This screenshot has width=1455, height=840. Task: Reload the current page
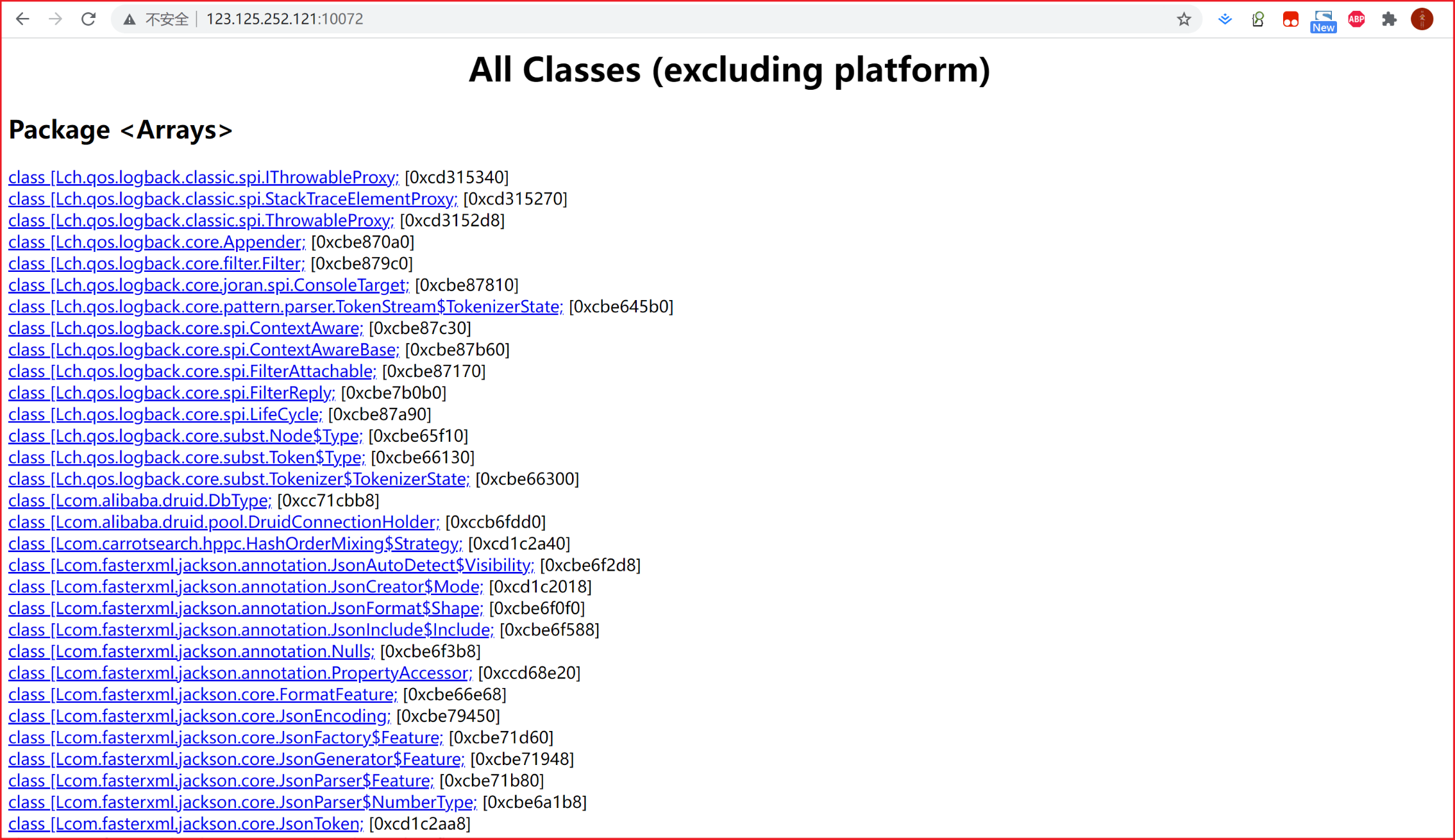(x=88, y=19)
